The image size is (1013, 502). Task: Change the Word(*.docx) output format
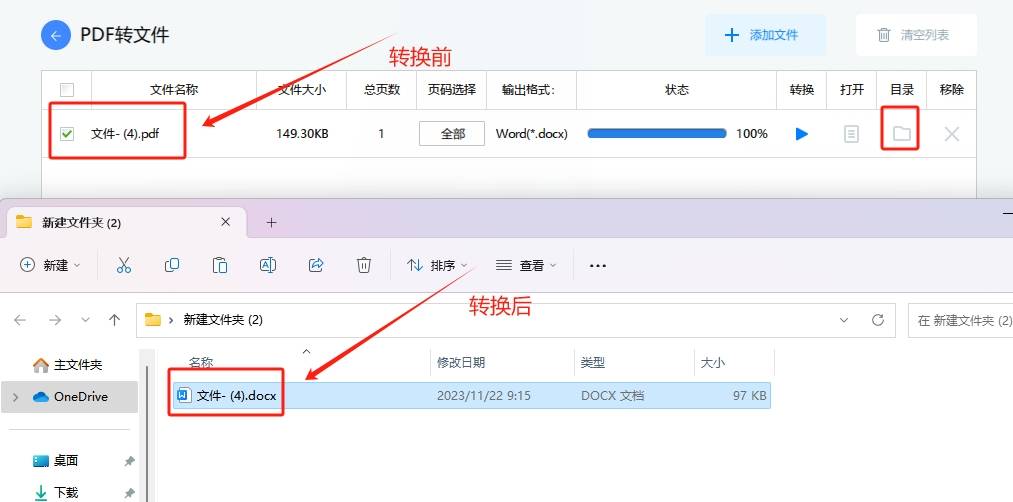click(x=532, y=134)
